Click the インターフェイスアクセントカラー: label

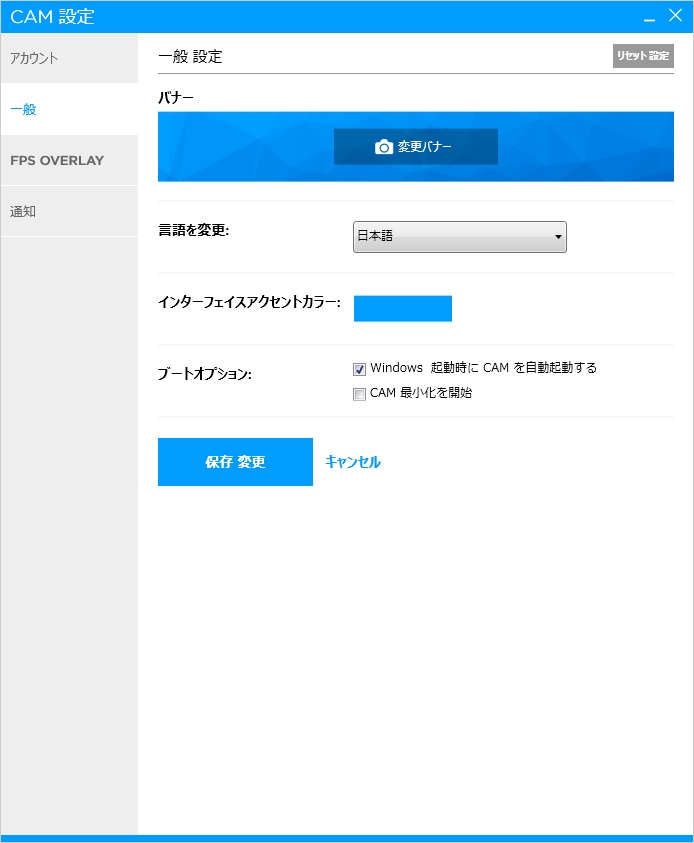[x=249, y=302]
